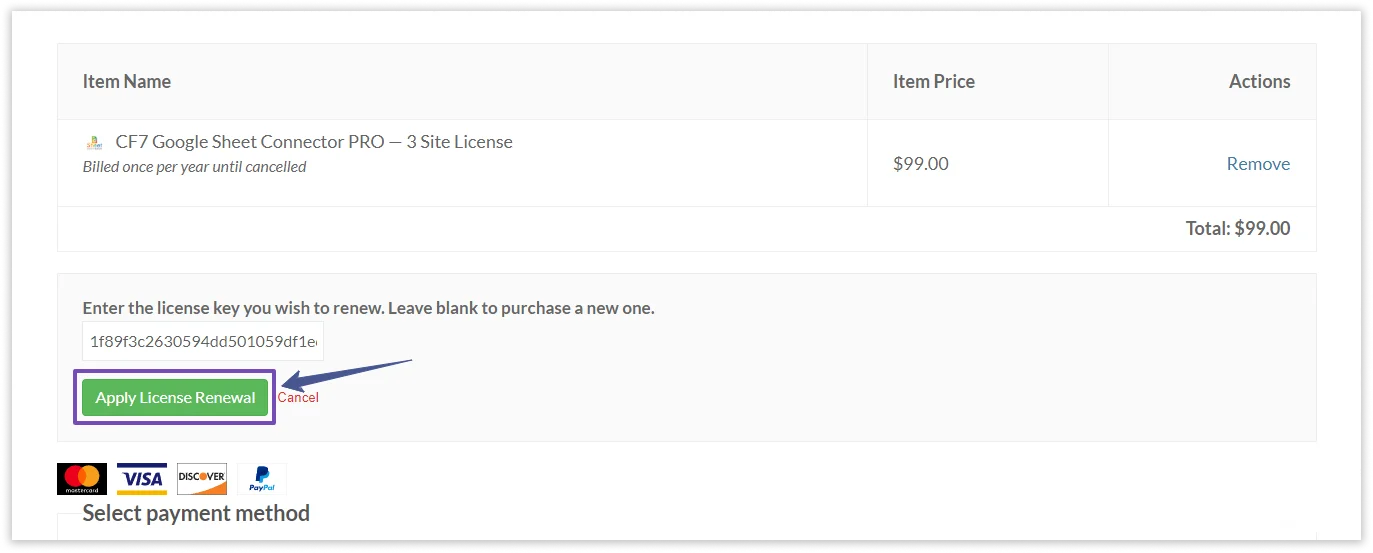
Task: Click the Actions column header
Action: click(x=1259, y=82)
